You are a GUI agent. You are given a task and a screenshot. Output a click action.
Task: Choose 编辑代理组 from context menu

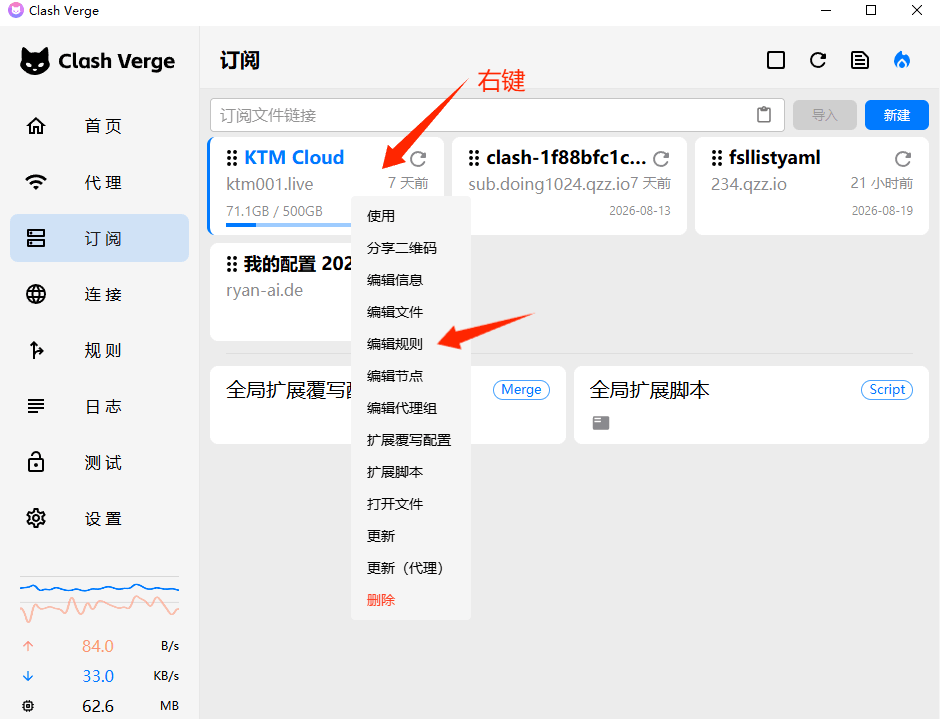pyautogui.click(x=411, y=408)
